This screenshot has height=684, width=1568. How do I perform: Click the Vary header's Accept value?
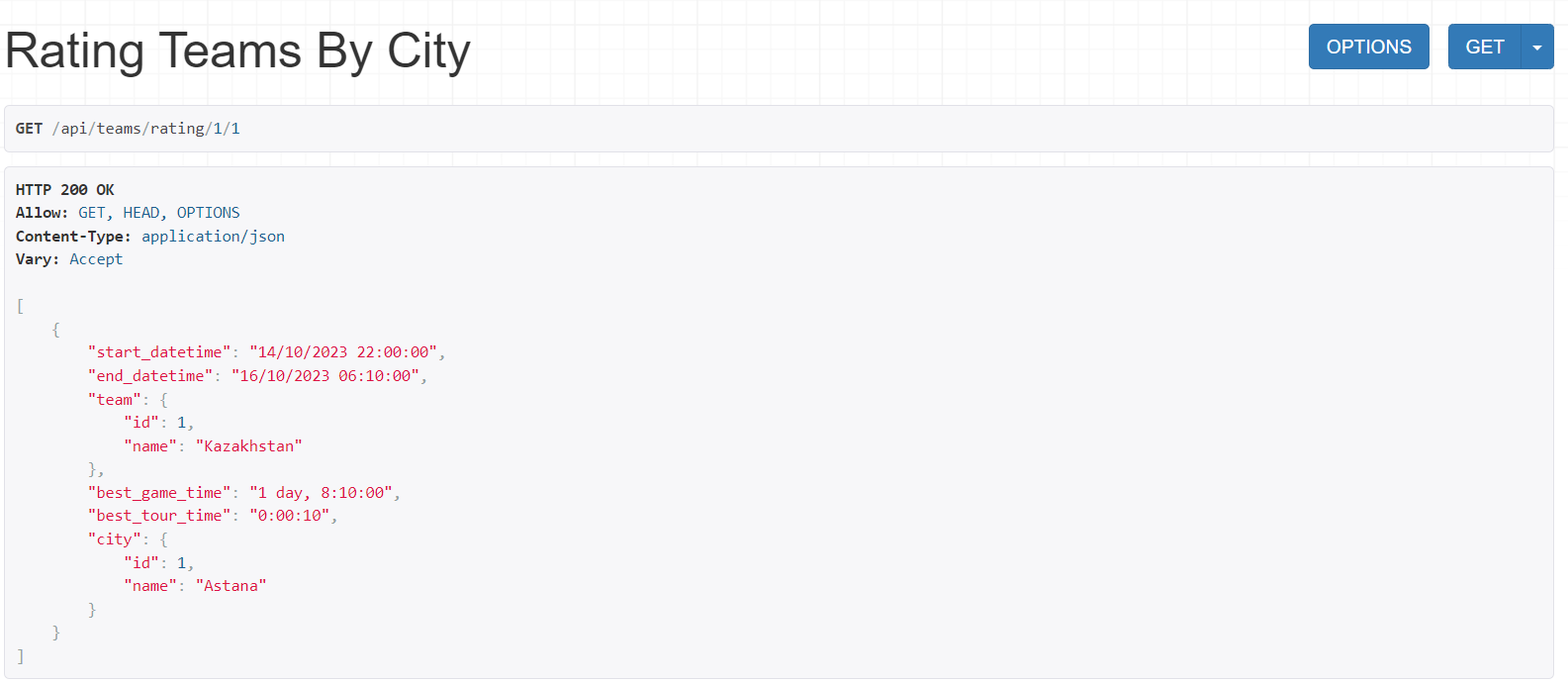(x=96, y=259)
